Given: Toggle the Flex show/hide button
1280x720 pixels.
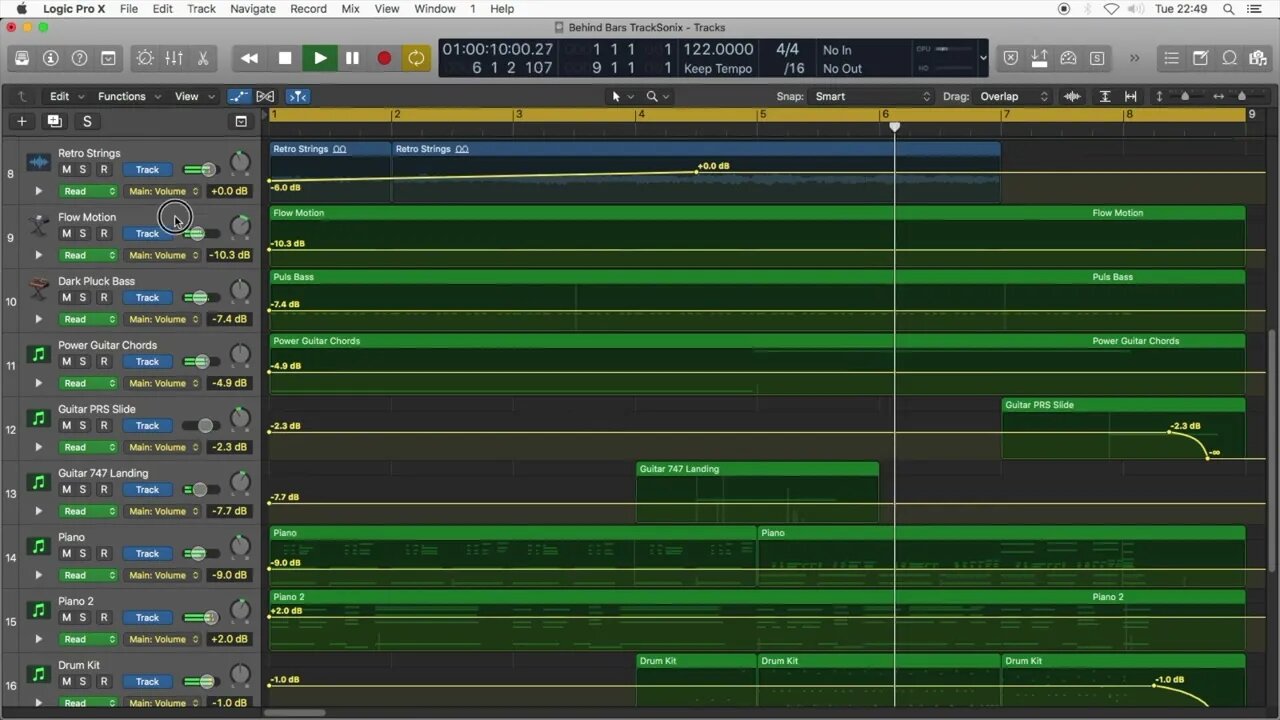Looking at the screenshot, I should tap(265, 96).
